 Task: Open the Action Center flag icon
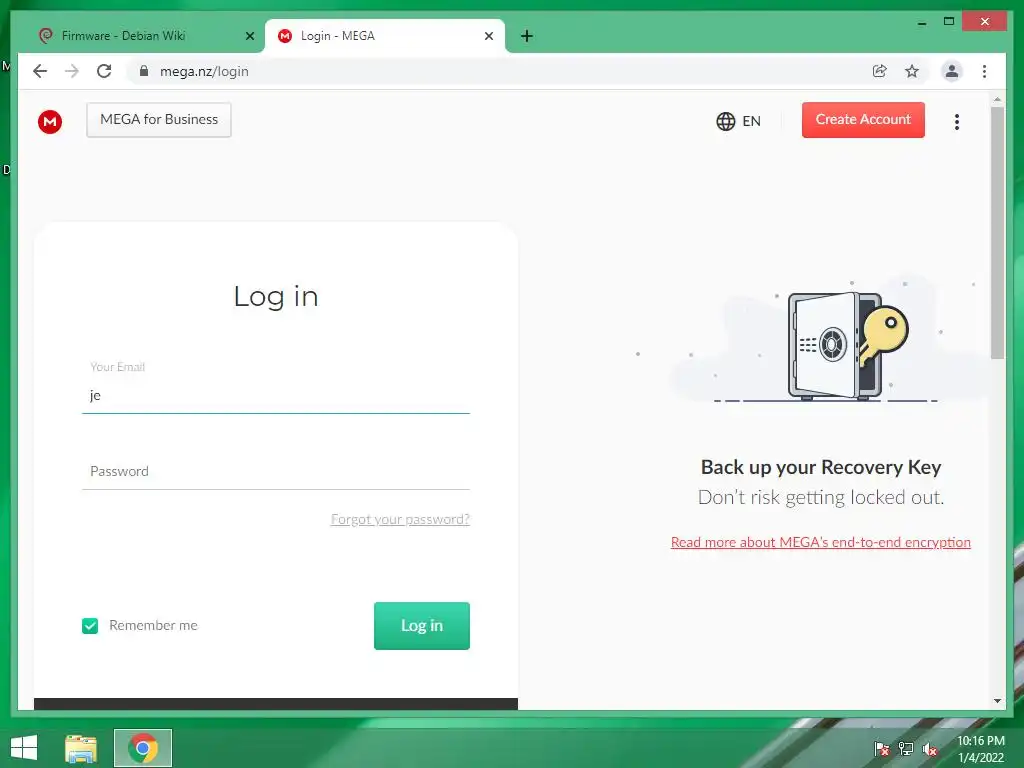pyautogui.click(x=882, y=749)
